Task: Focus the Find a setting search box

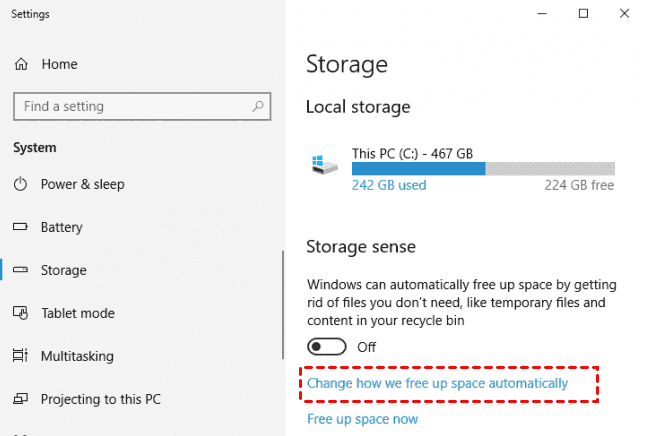Action: click(x=130, y=106)
